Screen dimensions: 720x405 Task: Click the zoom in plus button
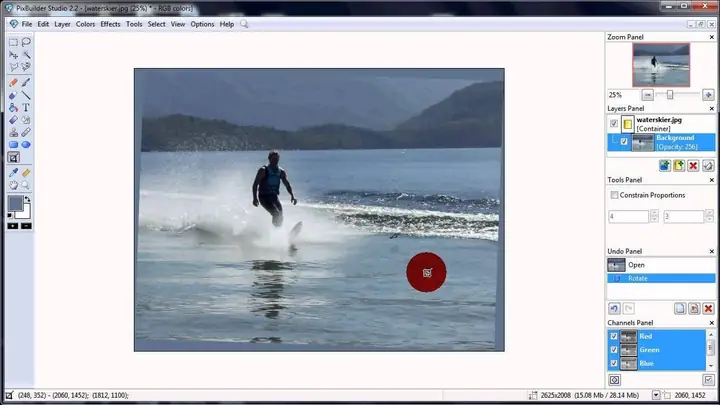[708, 95]
